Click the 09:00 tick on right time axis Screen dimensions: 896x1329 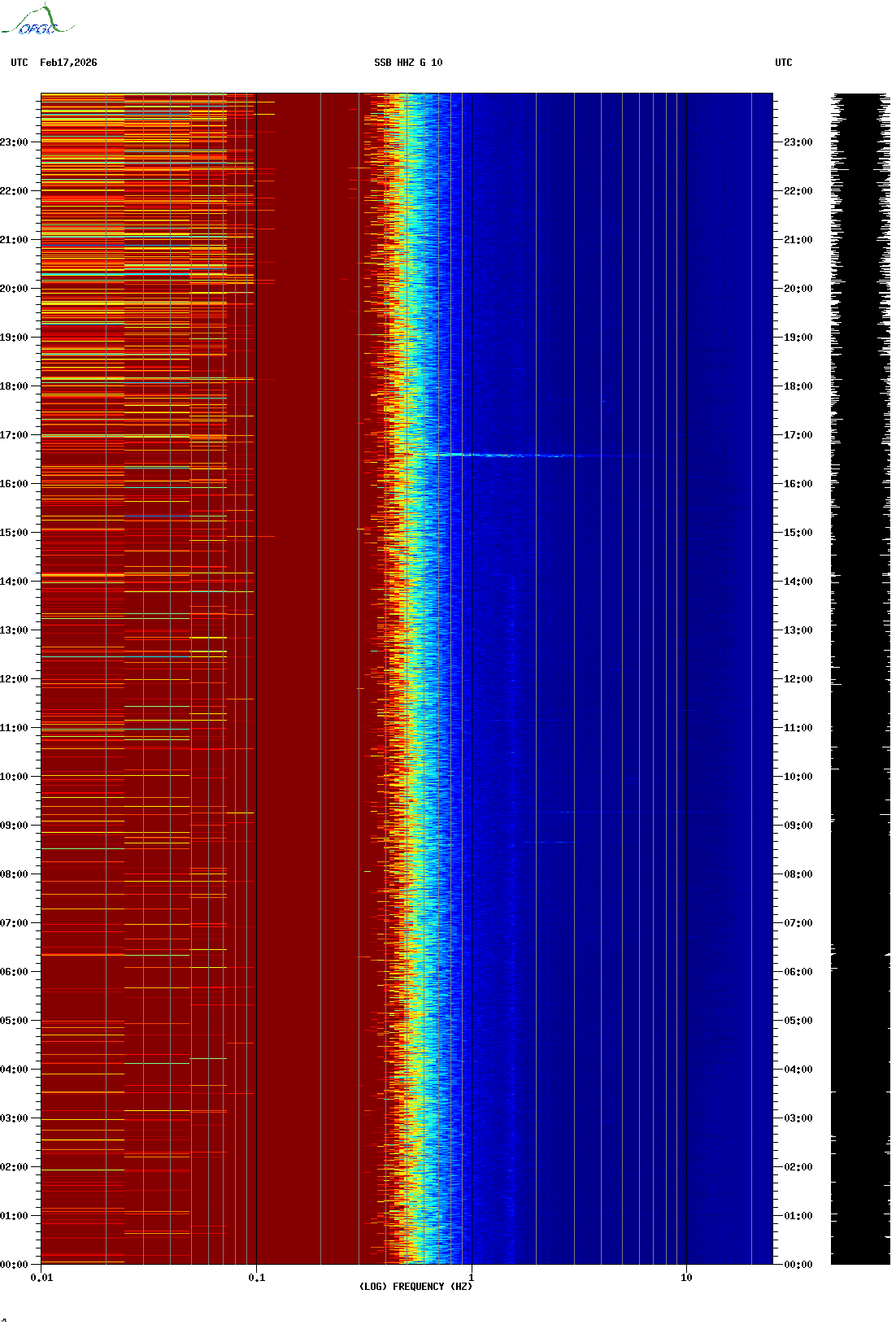click(x=798, y=826)
